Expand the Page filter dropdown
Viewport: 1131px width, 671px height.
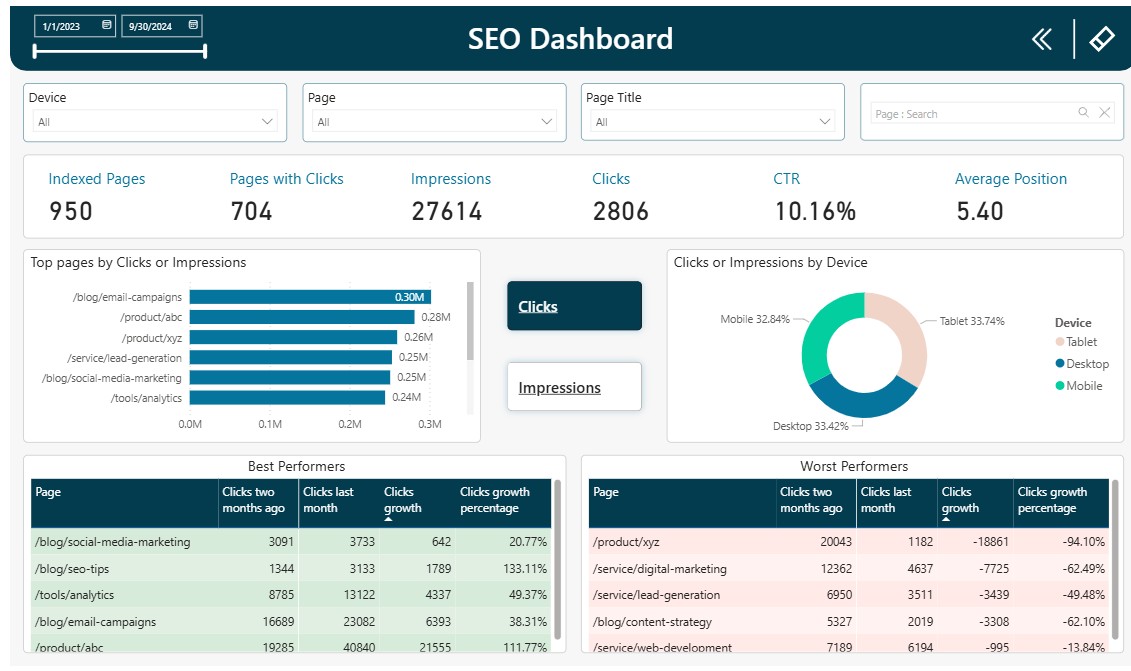(x=434, y=121)
